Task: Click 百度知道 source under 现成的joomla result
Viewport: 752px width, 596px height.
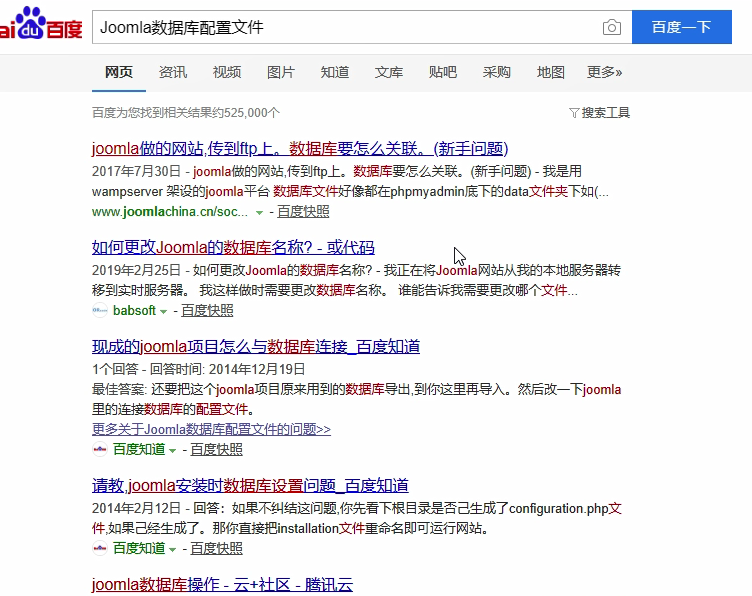Action: [x=139, y=449]
